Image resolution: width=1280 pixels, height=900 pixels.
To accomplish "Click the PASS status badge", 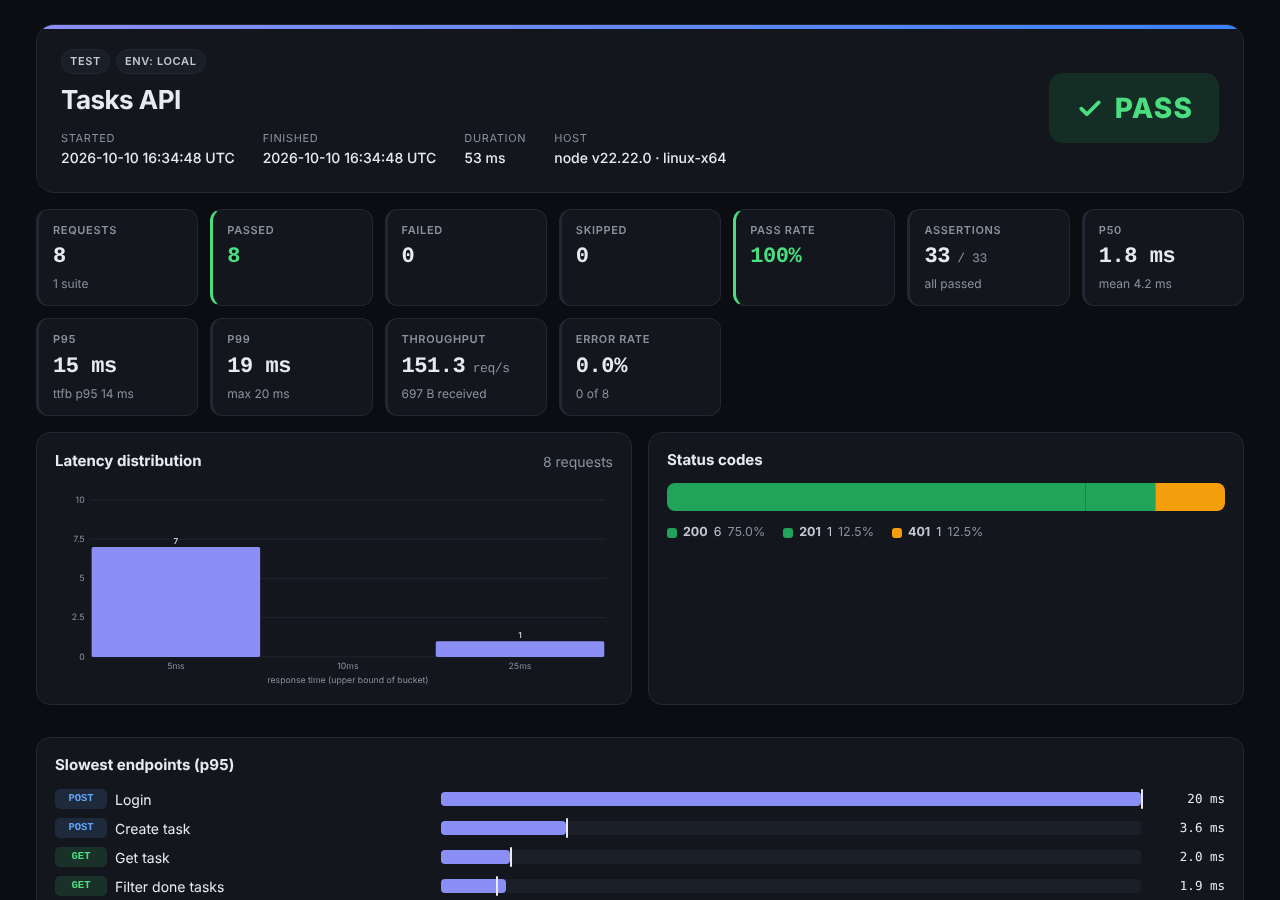I will pos(1134,108).
